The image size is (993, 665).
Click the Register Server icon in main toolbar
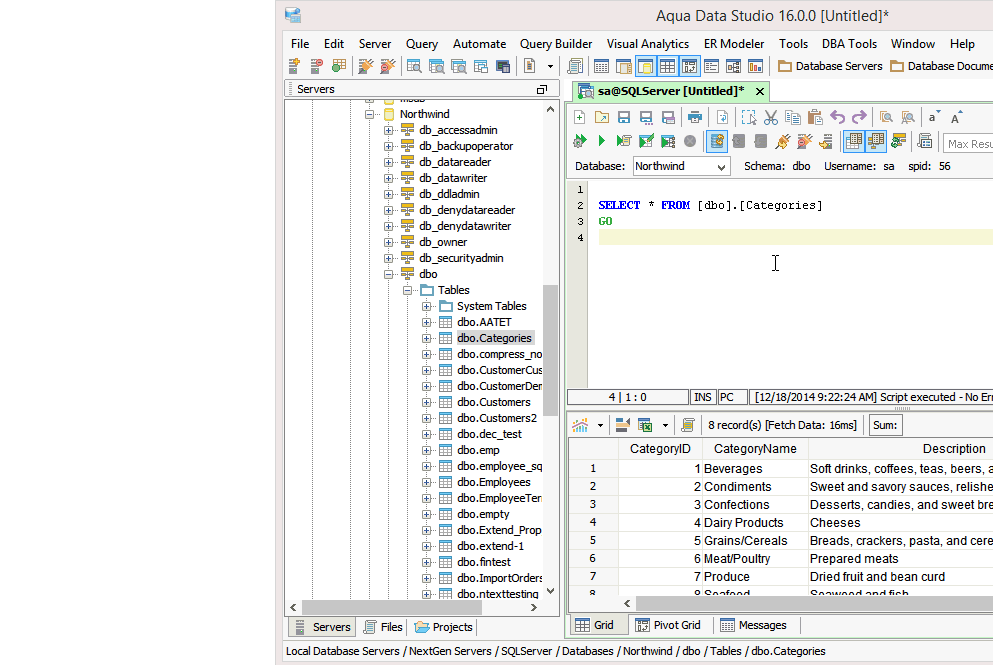(294, 66)
